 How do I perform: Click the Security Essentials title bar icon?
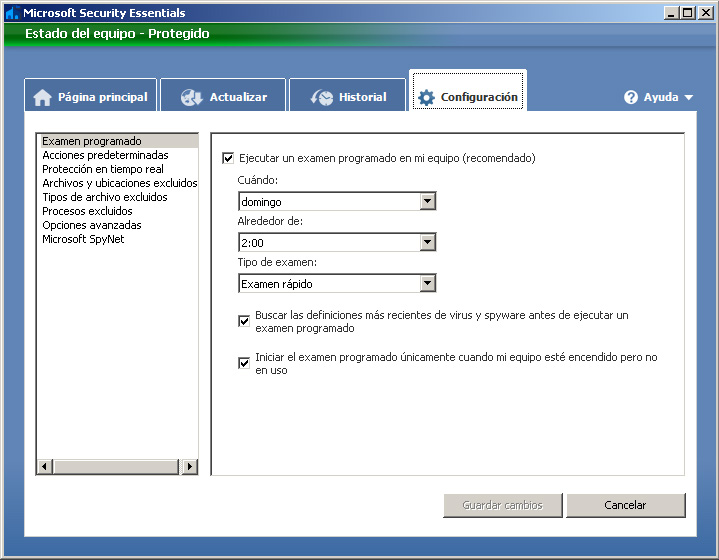(x=12, y=13)
